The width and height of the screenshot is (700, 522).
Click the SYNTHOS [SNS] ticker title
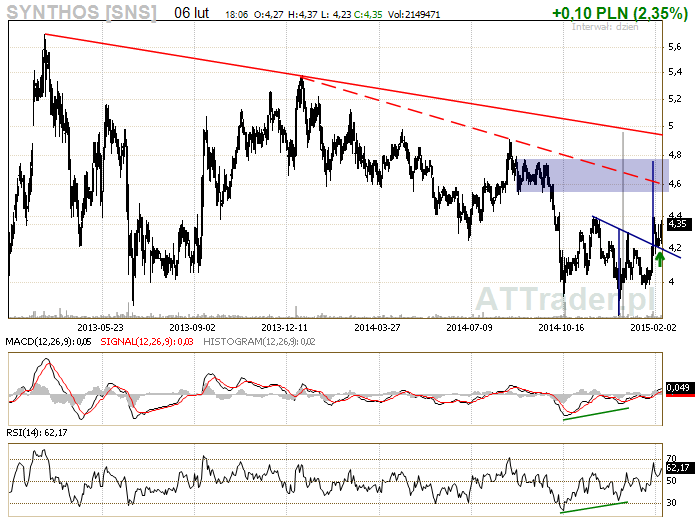82,12
